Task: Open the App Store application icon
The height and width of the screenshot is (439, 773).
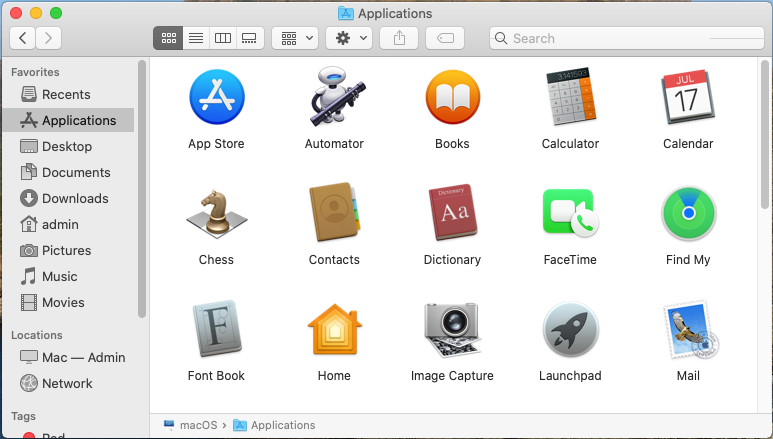Action: [216, 97]
